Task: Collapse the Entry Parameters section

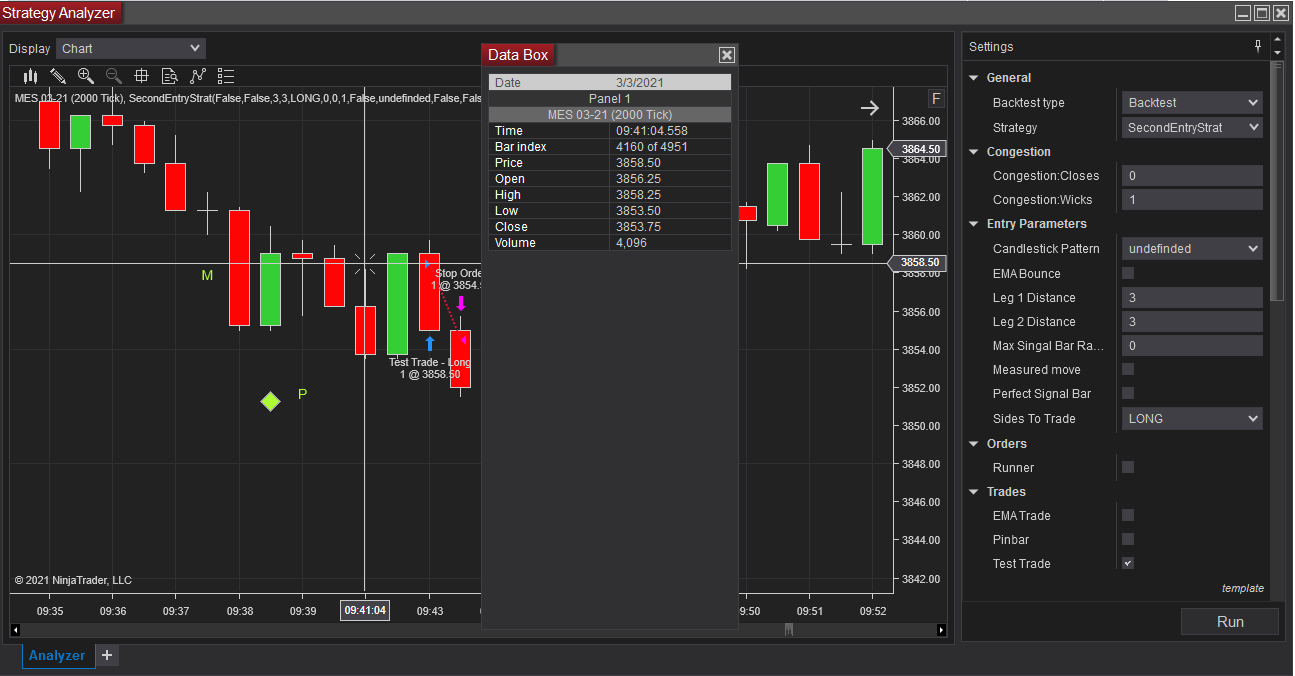Action: point(975,224)
